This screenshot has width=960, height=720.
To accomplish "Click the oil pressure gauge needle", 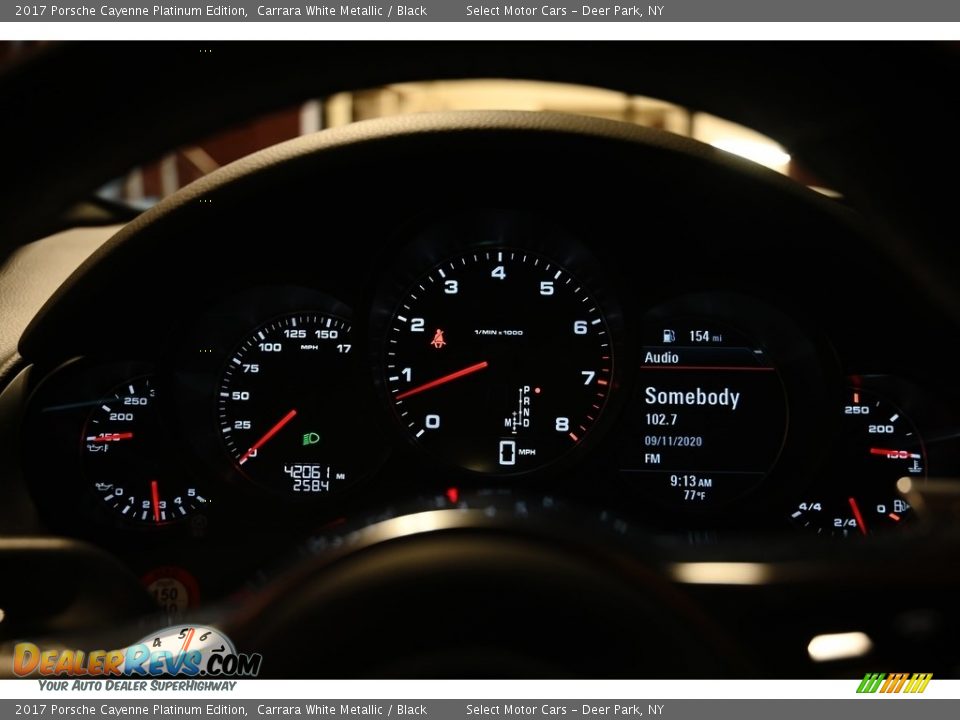I will coord(156,501).
